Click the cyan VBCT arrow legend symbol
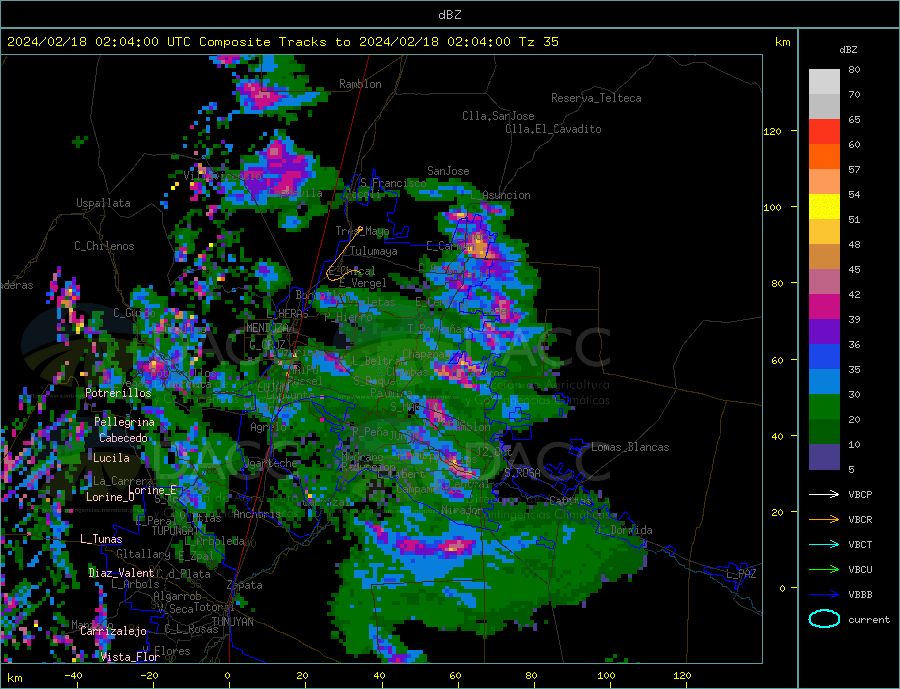Screen dimensions: 900x689 (x=824, y=544)
